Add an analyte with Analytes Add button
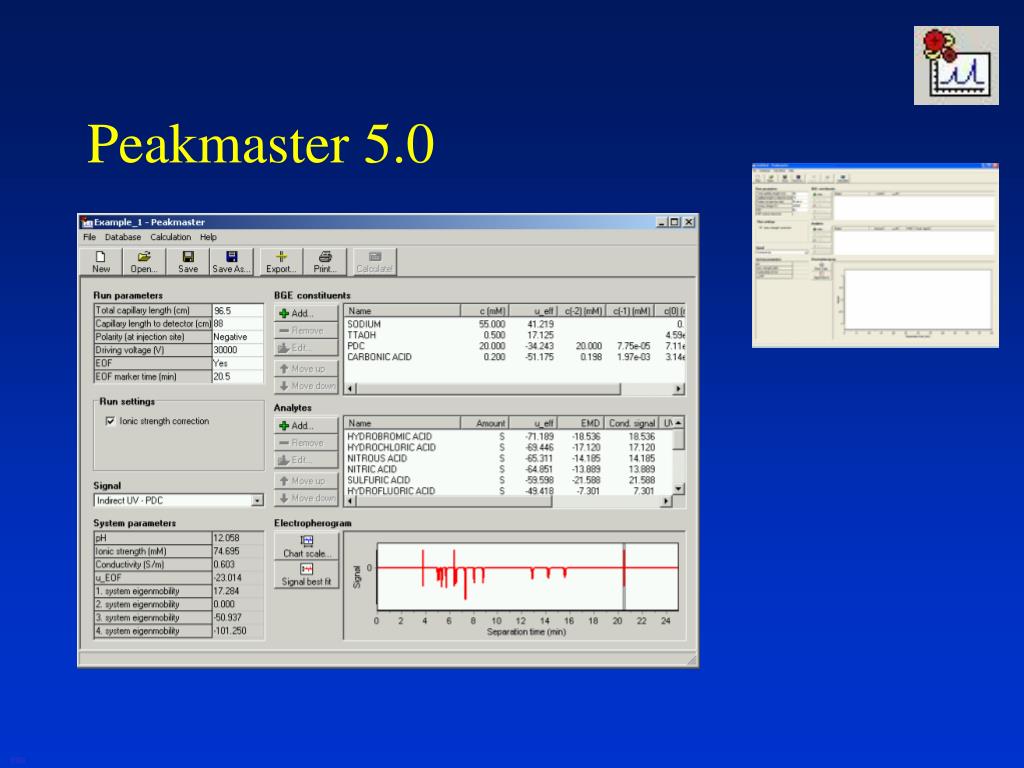1024x768 pixels. coord(306,426)
